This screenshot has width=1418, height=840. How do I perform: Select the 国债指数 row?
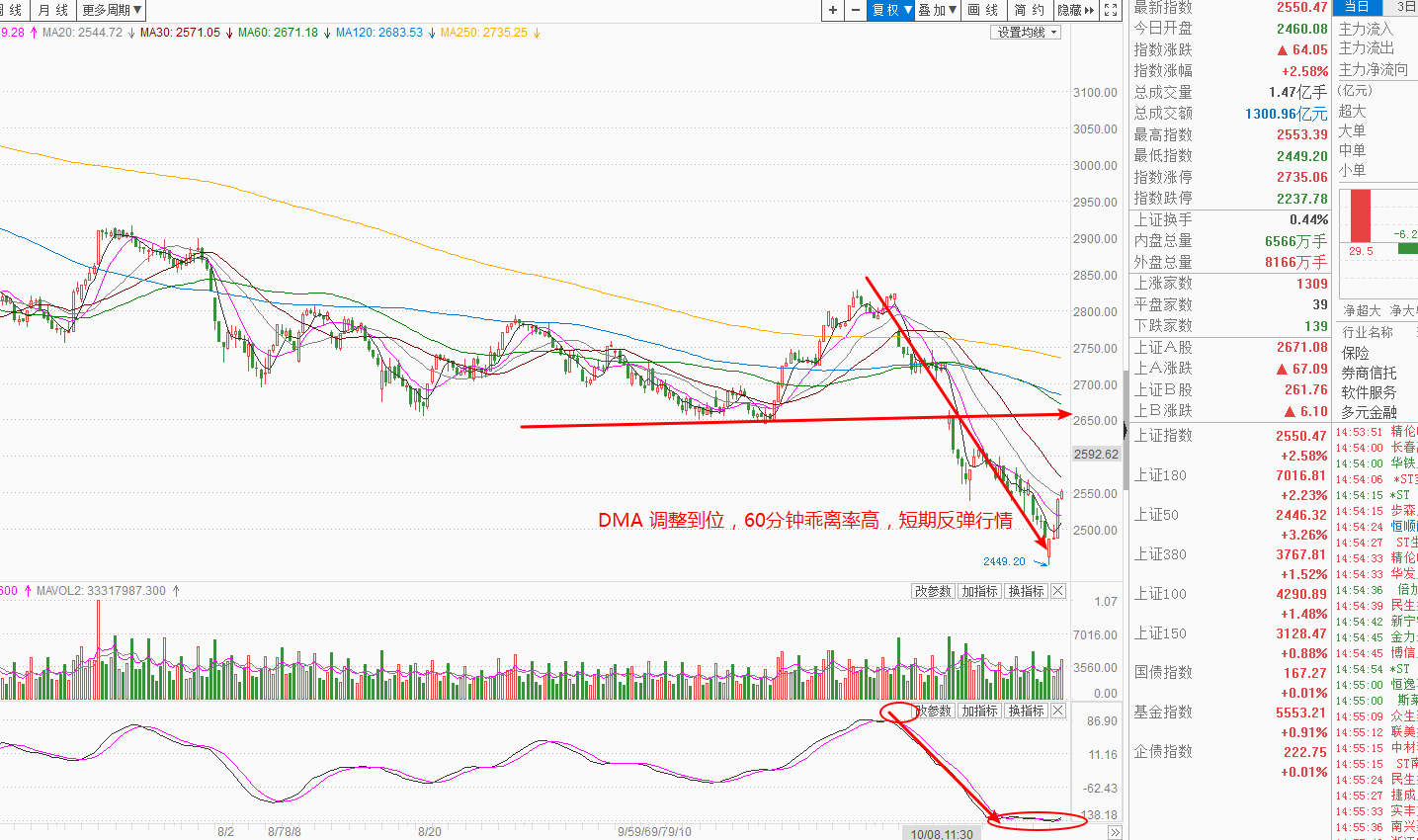click(1230, 682)
